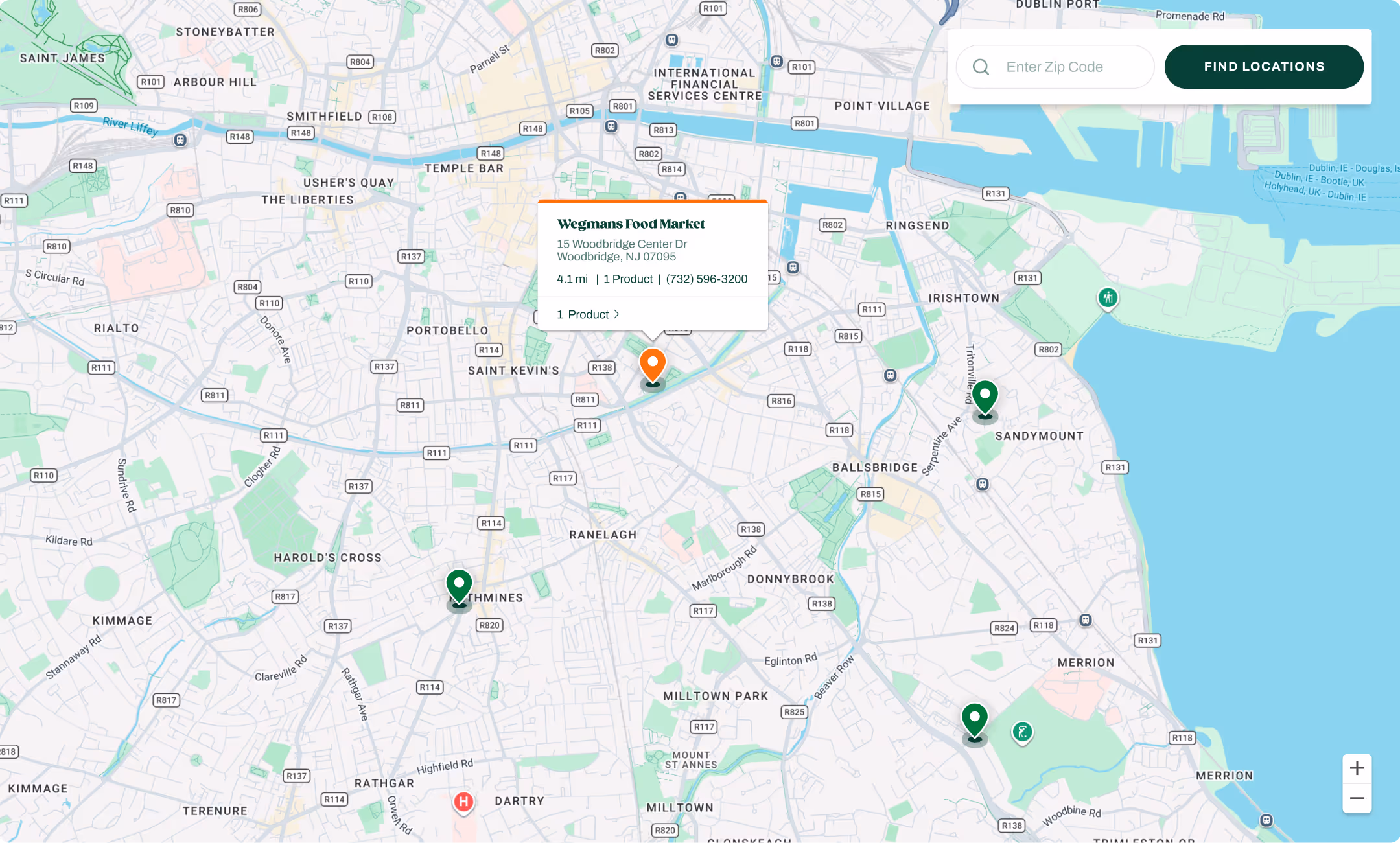Click the TERENURE map label
The width and height of the screenshot is (1400, 843).
pos(215,811)
